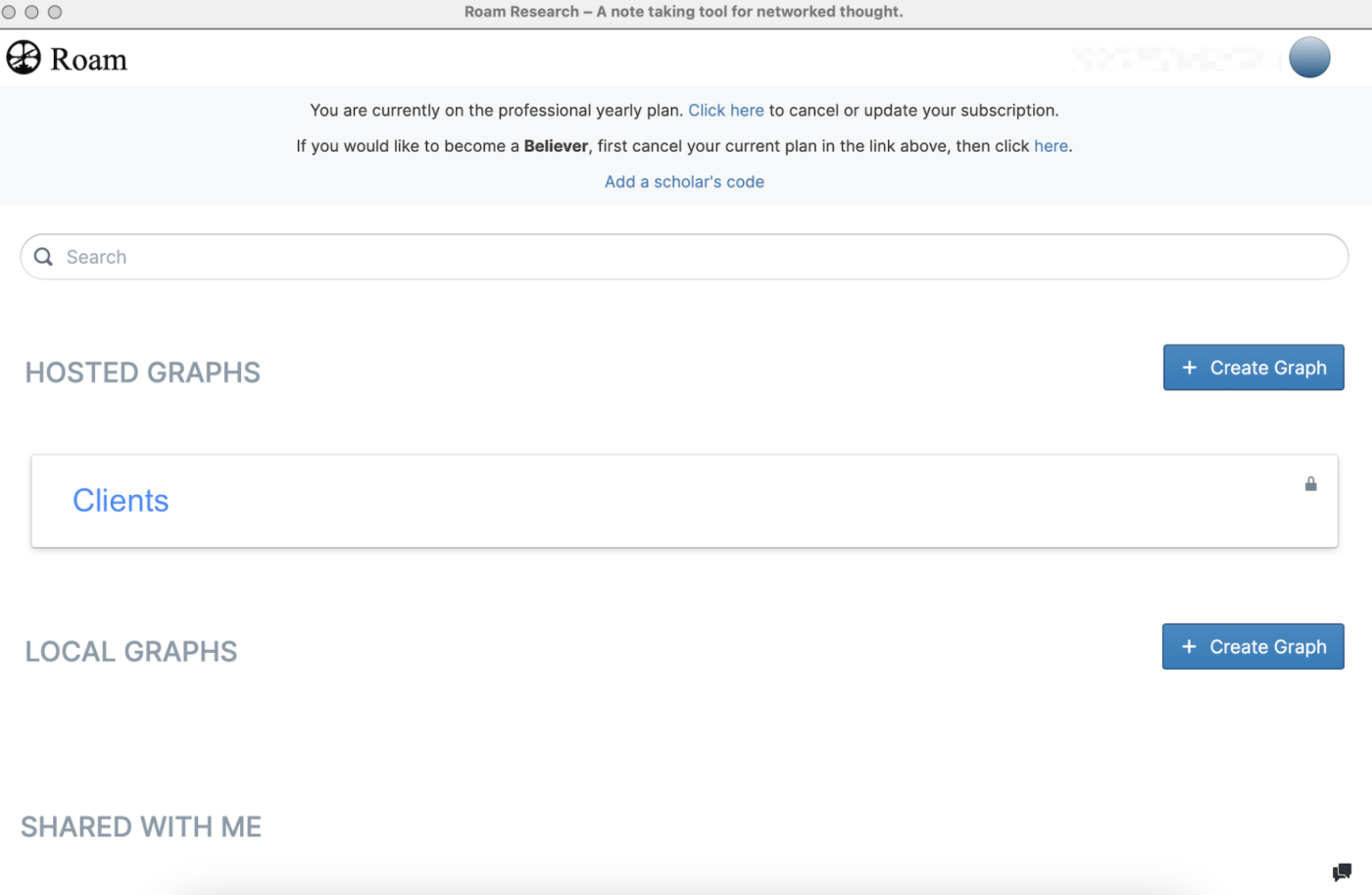Click into the Search field

pos(684,257)
